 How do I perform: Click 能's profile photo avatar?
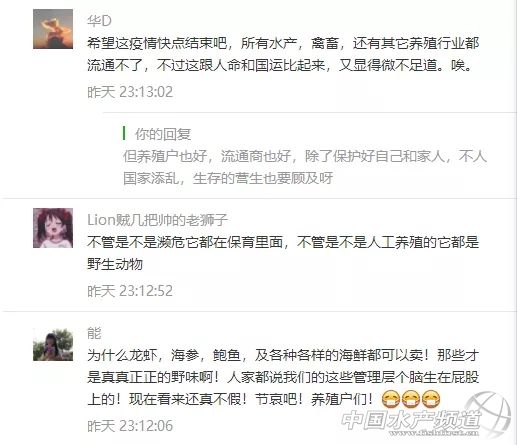[x=53, y=344]
